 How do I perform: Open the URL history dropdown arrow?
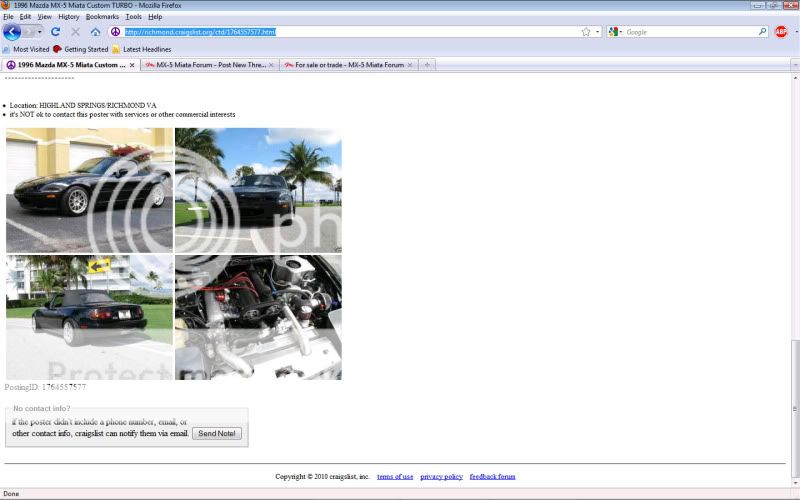pyautogui.click(x=598, y=32)
